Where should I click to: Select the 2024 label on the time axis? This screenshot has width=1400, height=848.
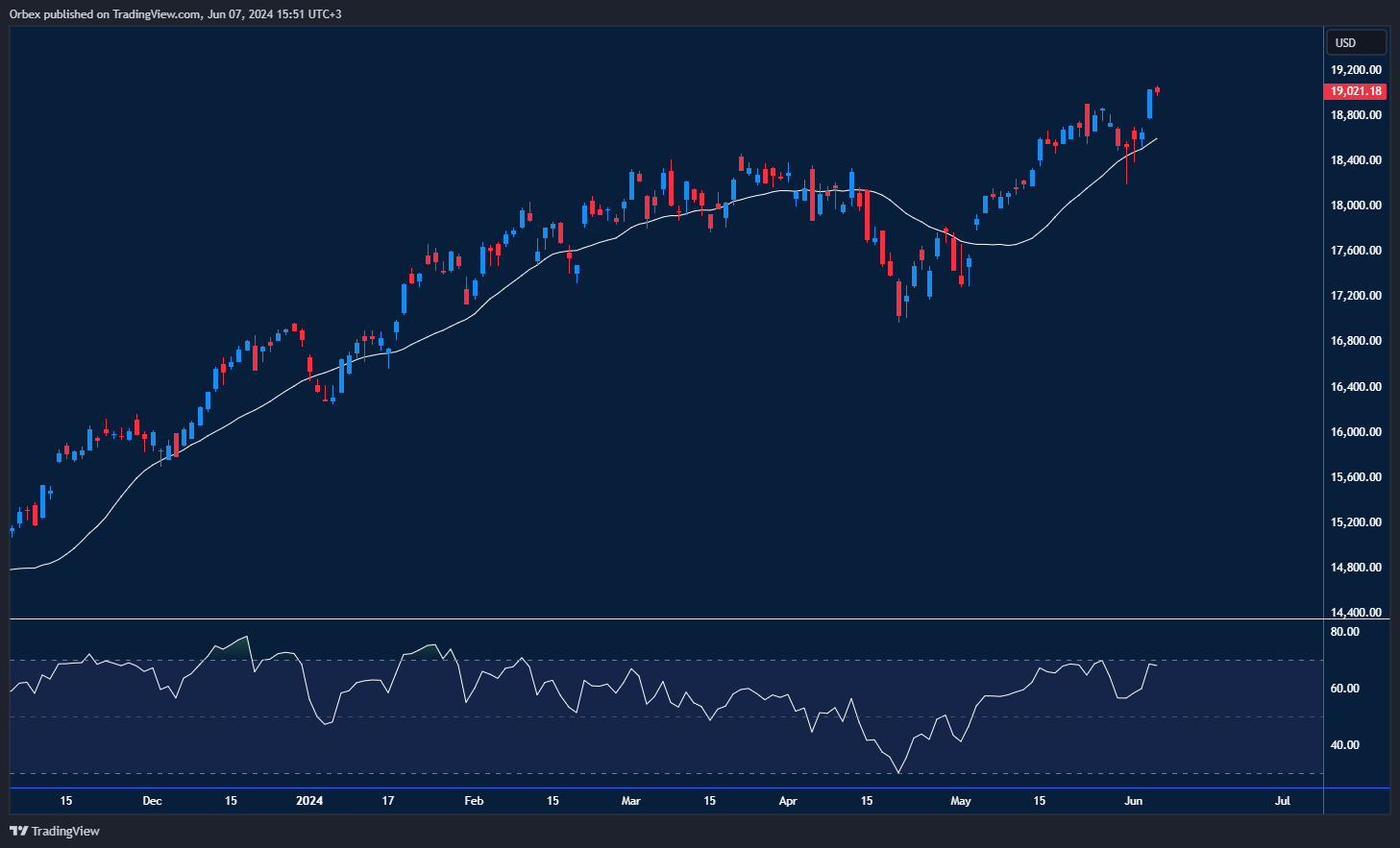point(309,801)
